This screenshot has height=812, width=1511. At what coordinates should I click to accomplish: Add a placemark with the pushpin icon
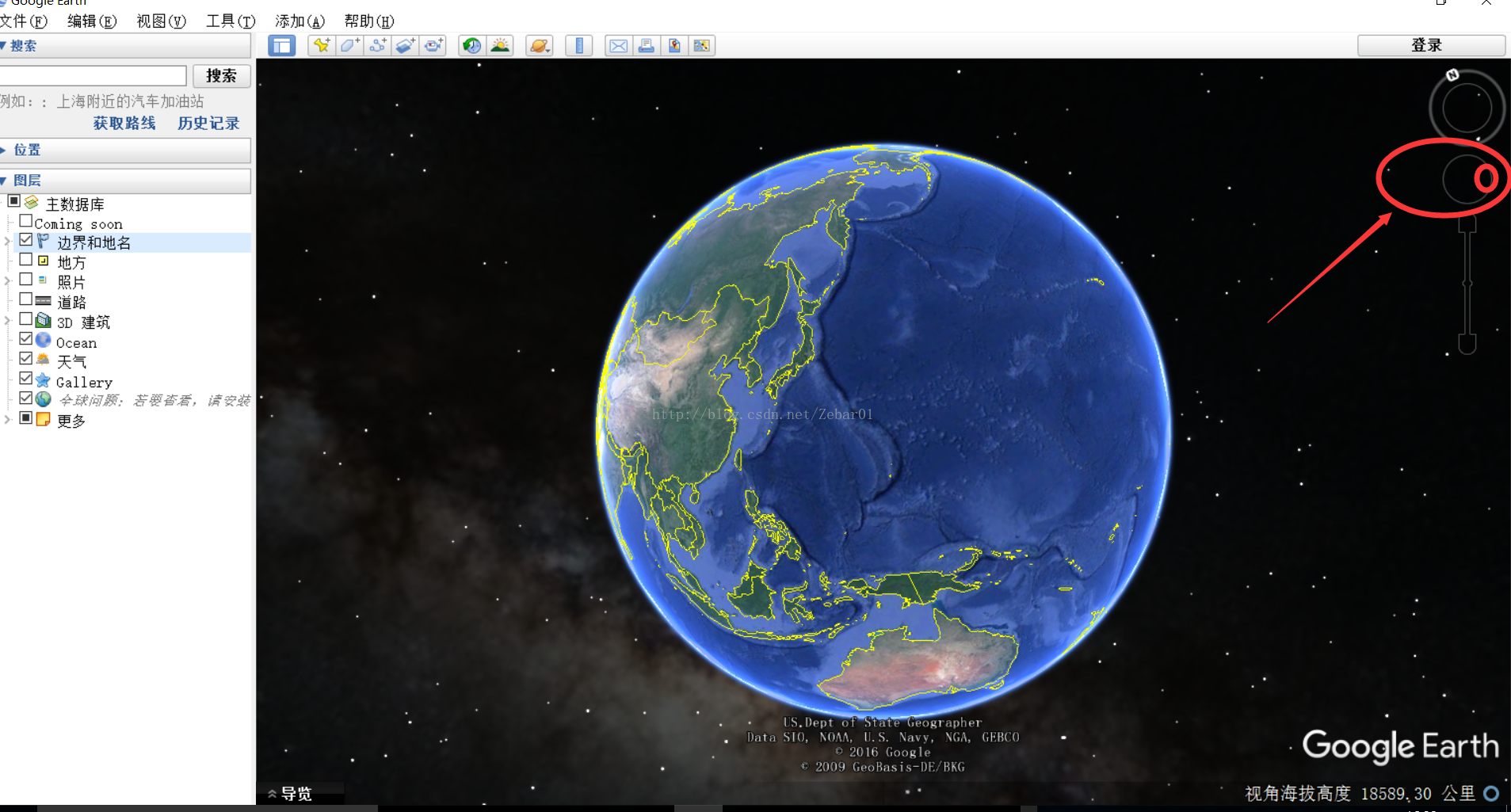(322, 46)
